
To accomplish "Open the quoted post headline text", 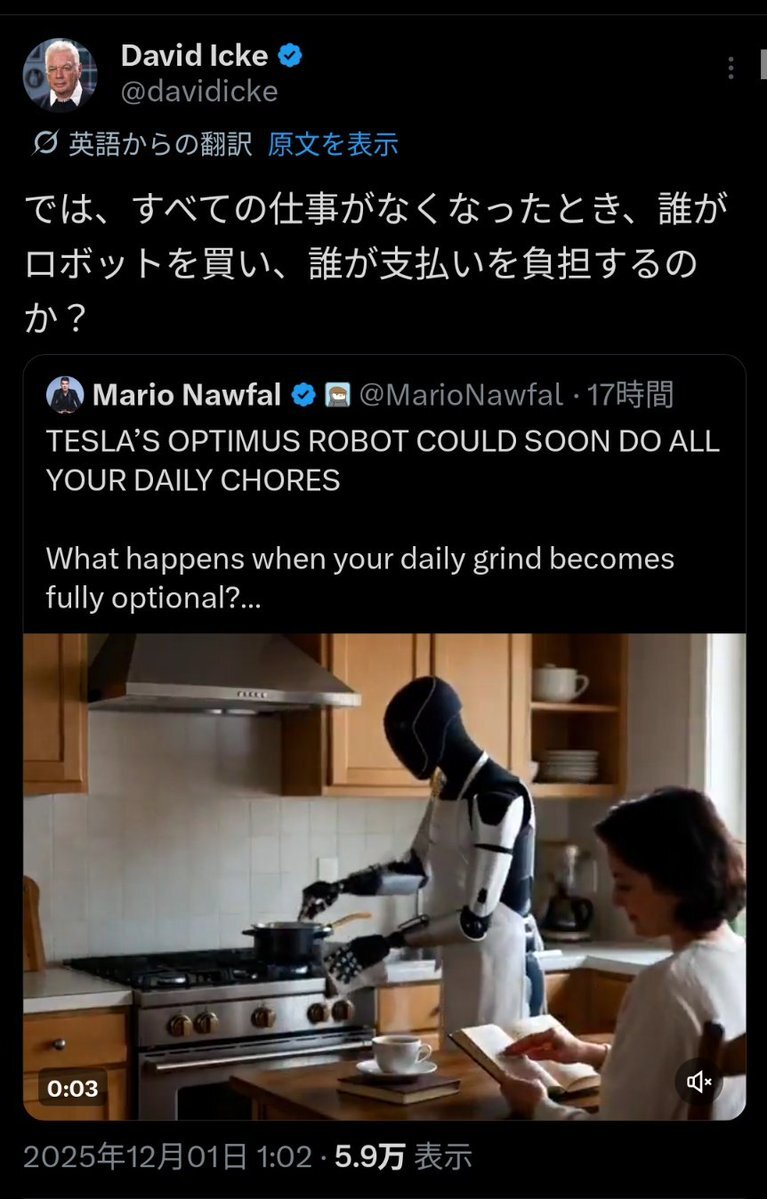I will [382, 460].
